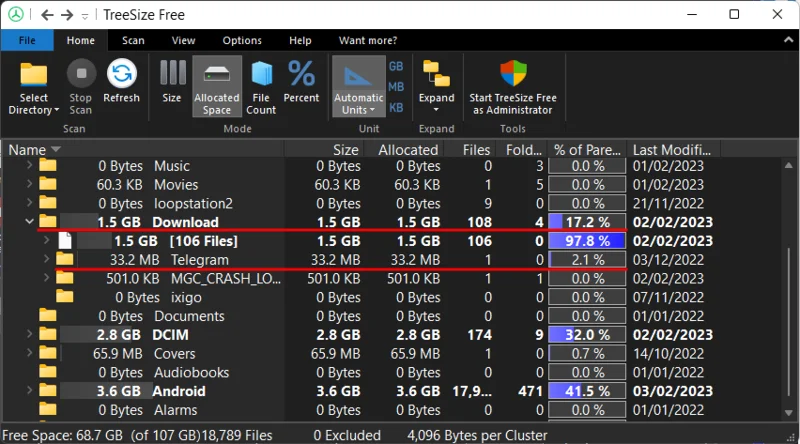The height and width of the screenshot is (444, 800).
Task: Set display unit to GB
Action: [396, 66]
